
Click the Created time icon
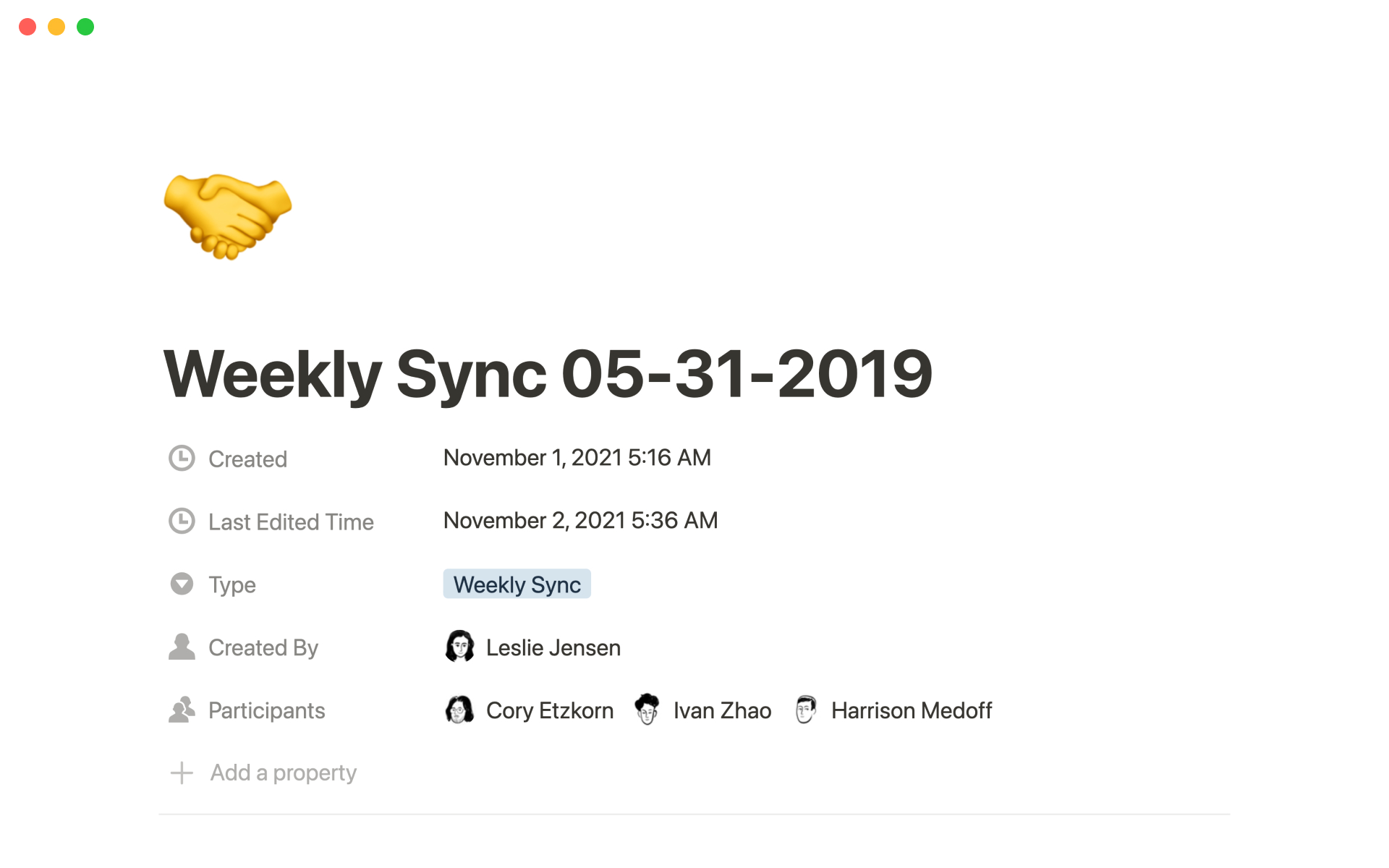point(182,456)
